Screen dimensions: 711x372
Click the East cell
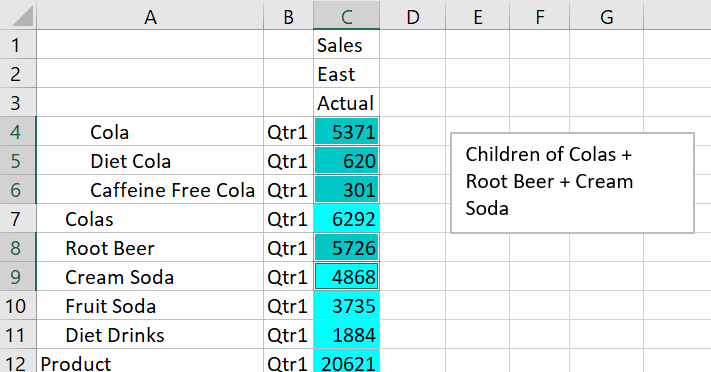(346, 73)
